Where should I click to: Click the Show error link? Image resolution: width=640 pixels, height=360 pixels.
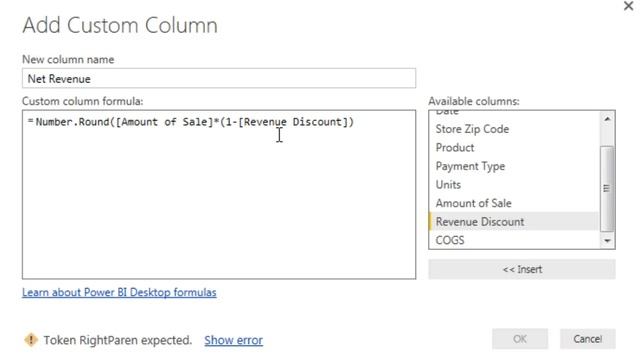click(x=233, y=340)
